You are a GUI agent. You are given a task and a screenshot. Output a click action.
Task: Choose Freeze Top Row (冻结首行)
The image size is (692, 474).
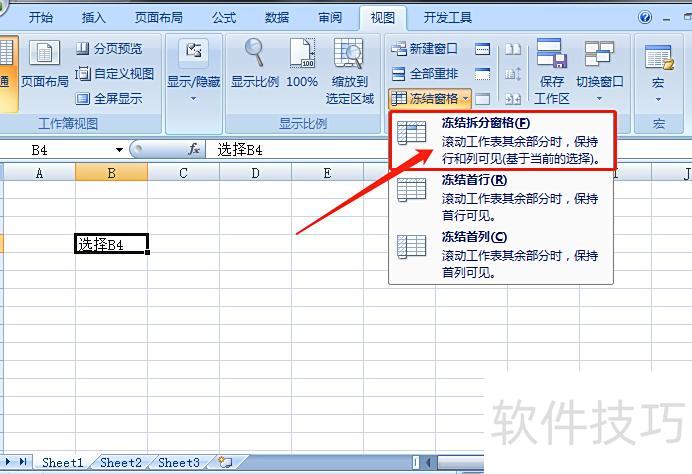[502, 197]
